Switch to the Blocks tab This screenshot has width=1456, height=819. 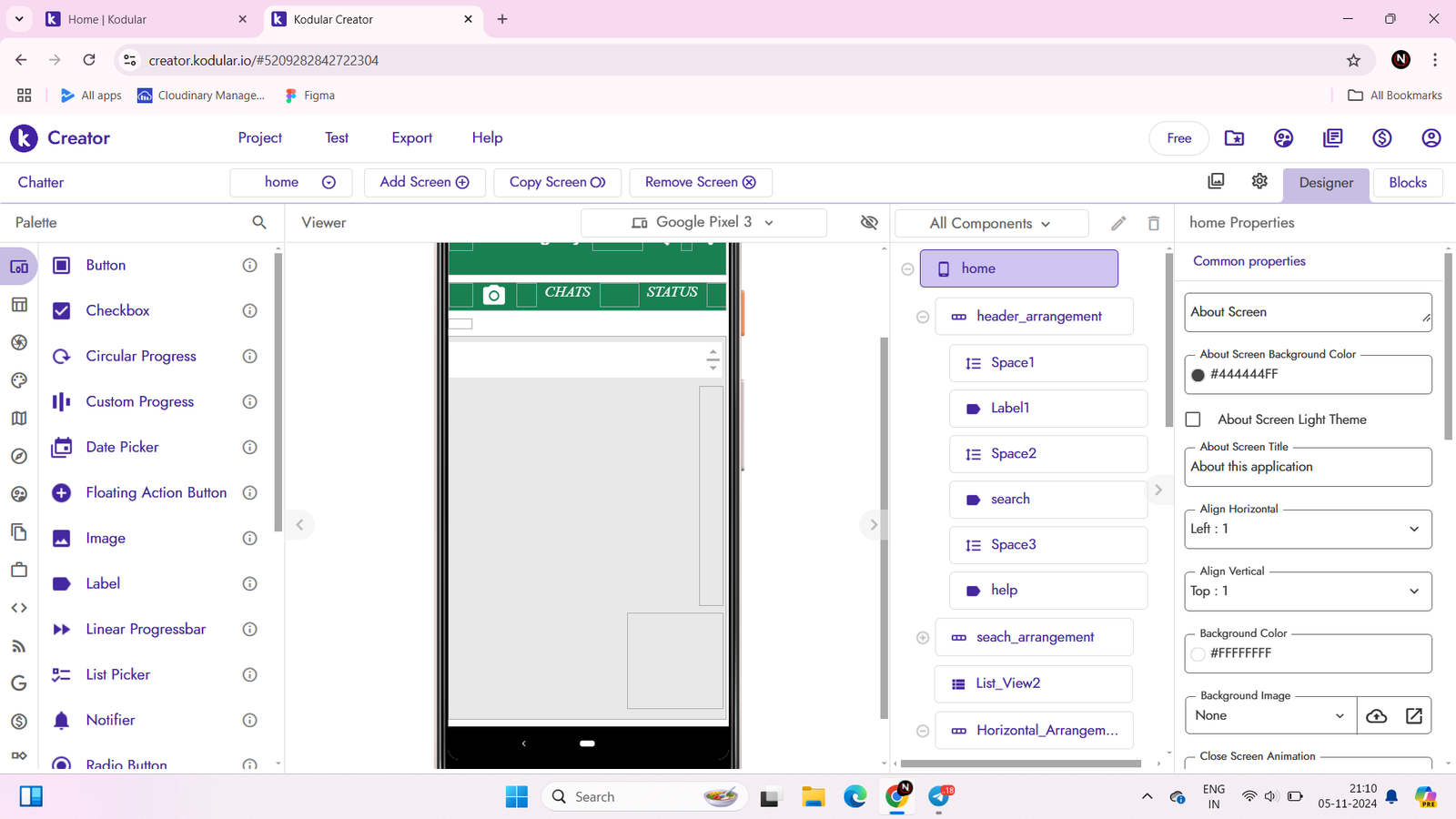1407,183
